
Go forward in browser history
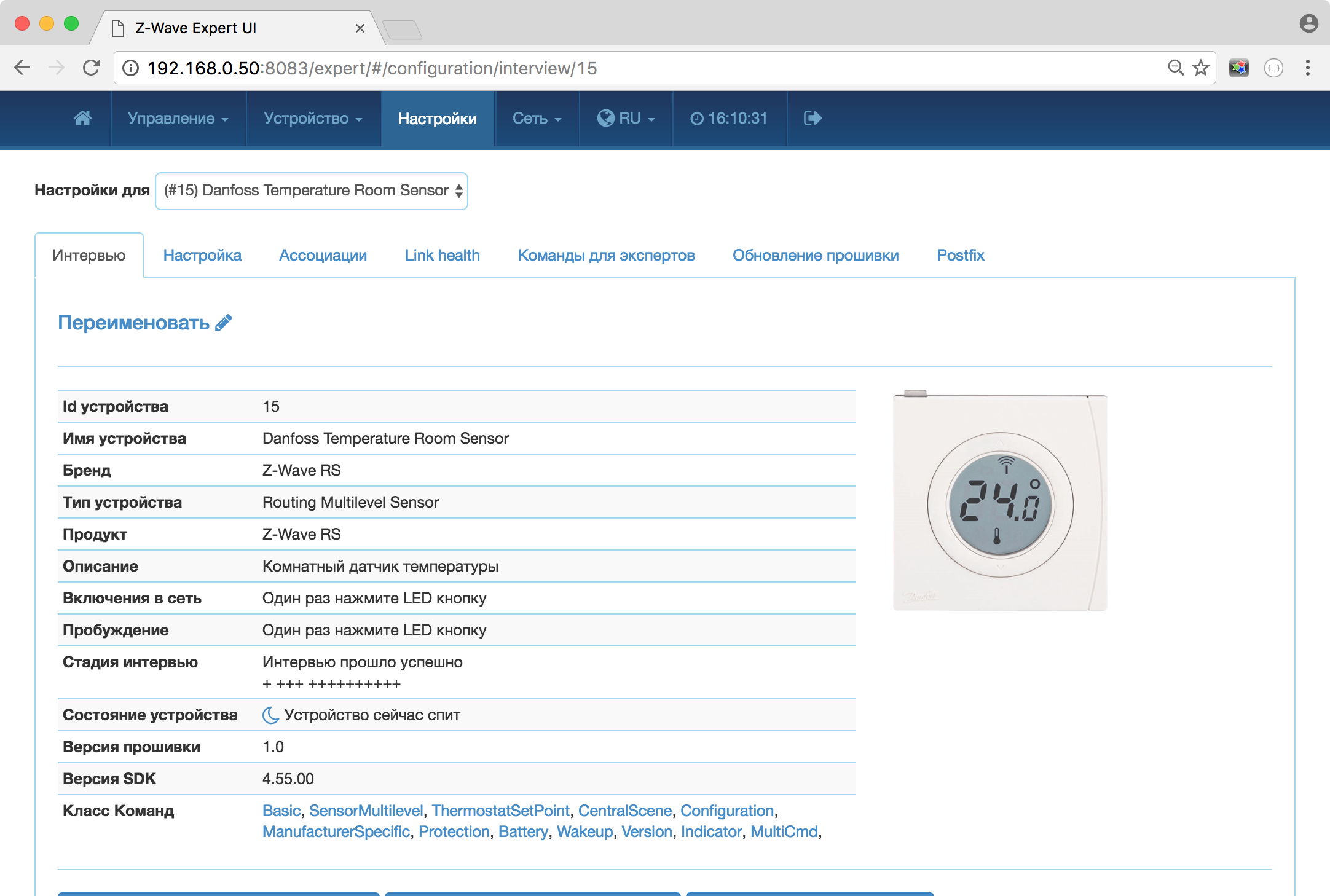57,68
